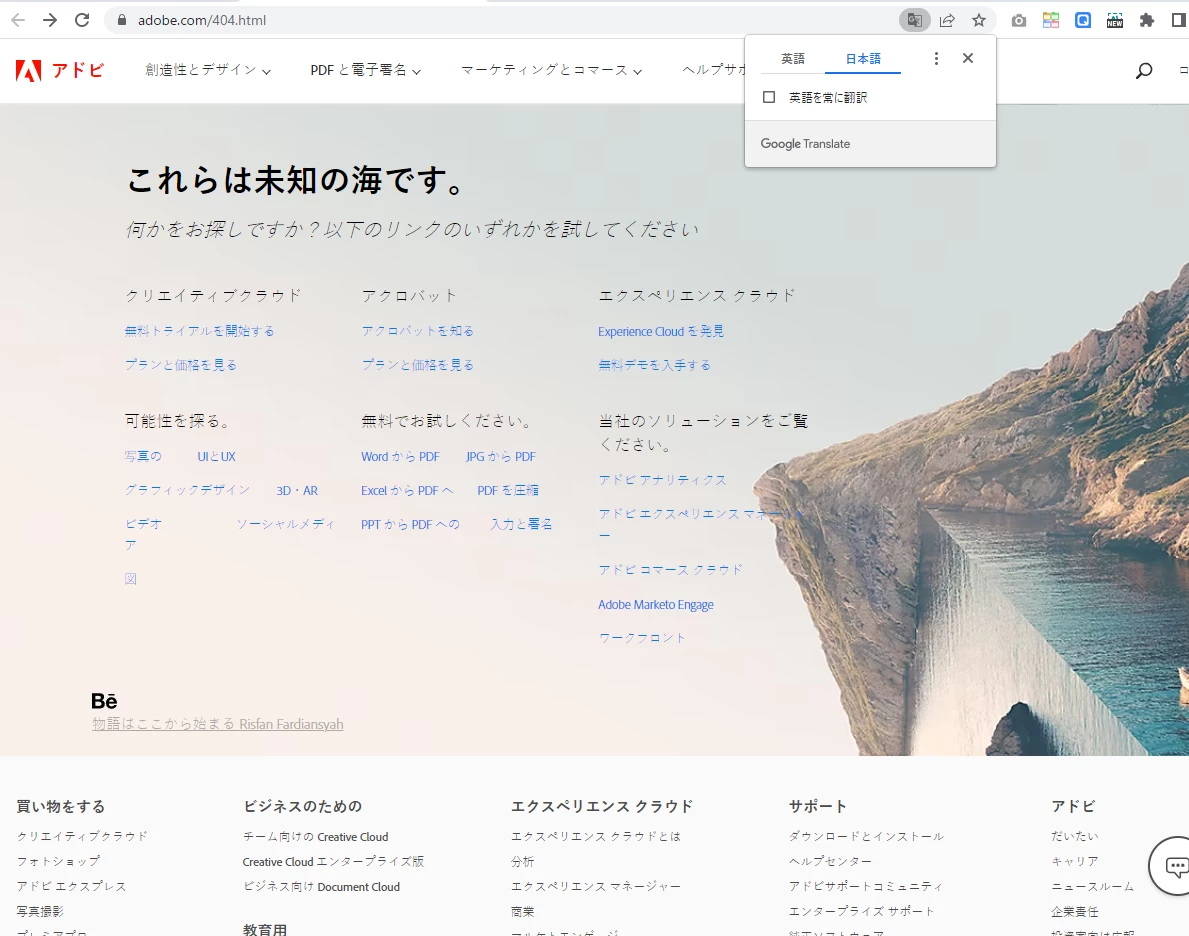Screen dimensions: 1189x936
Task: Open the 入力と署名 link
Action: tap(521, 524)
